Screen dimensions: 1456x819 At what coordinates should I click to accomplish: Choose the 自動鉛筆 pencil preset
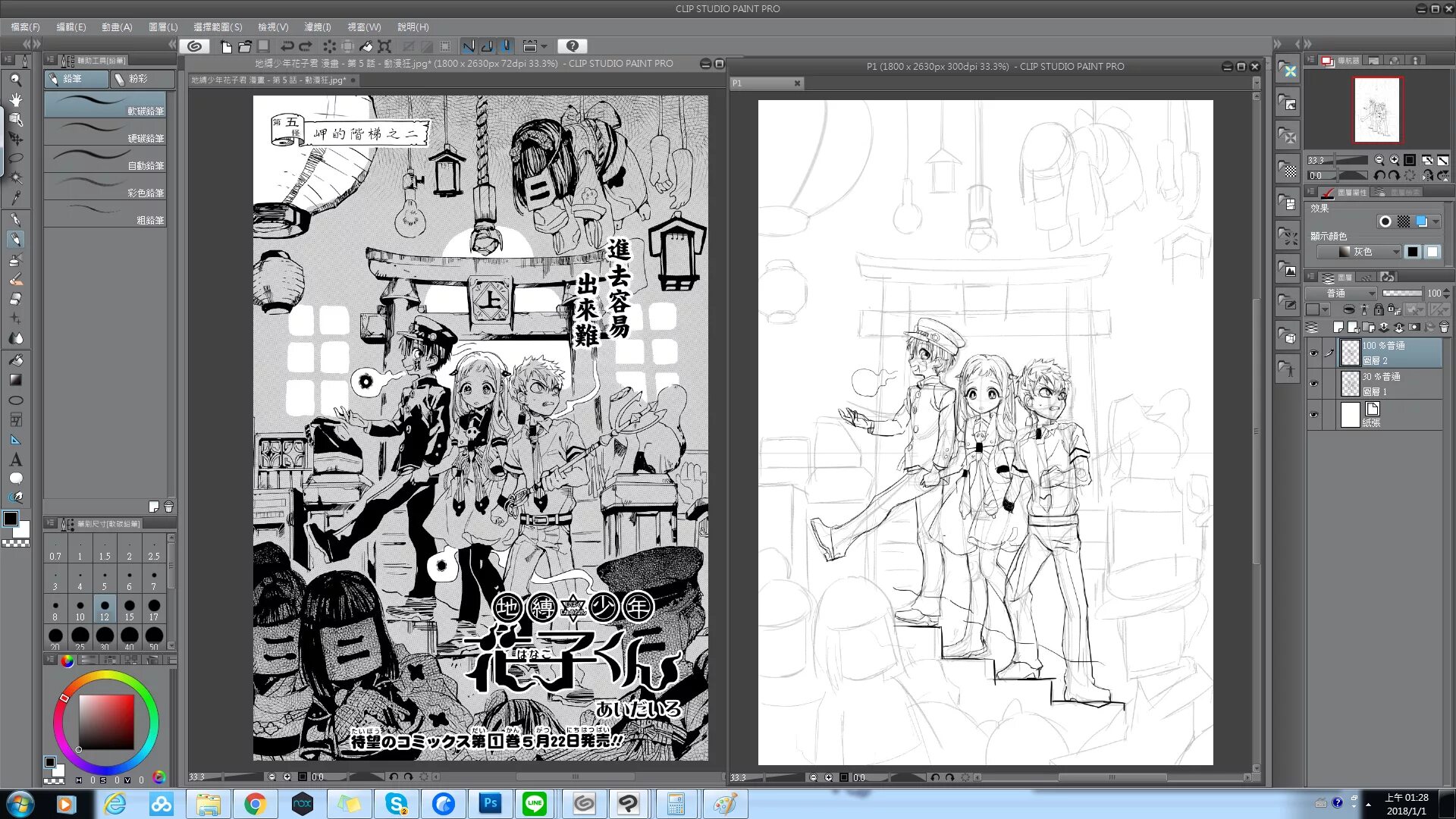105,158
